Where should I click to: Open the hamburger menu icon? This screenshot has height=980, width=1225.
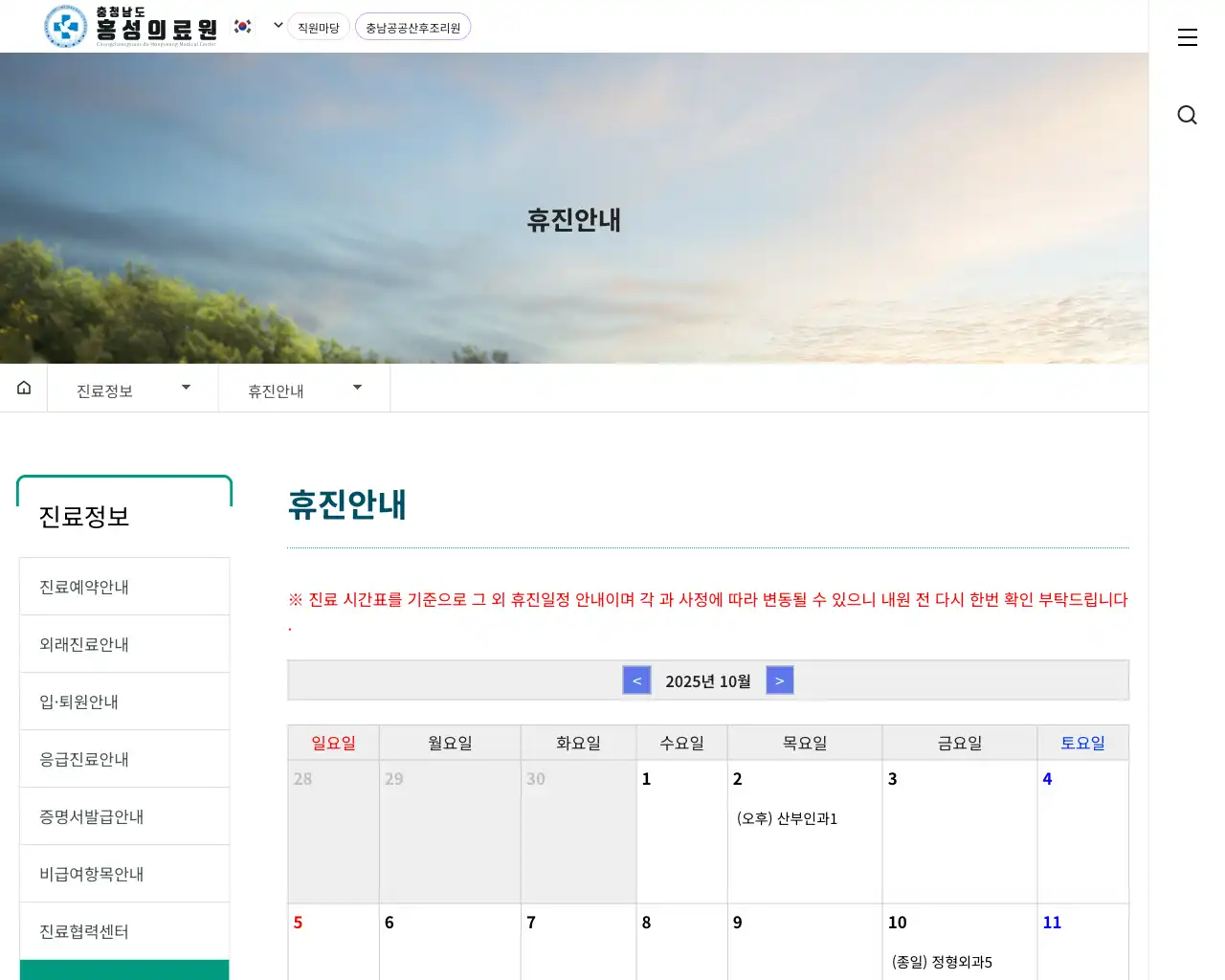1187,37
